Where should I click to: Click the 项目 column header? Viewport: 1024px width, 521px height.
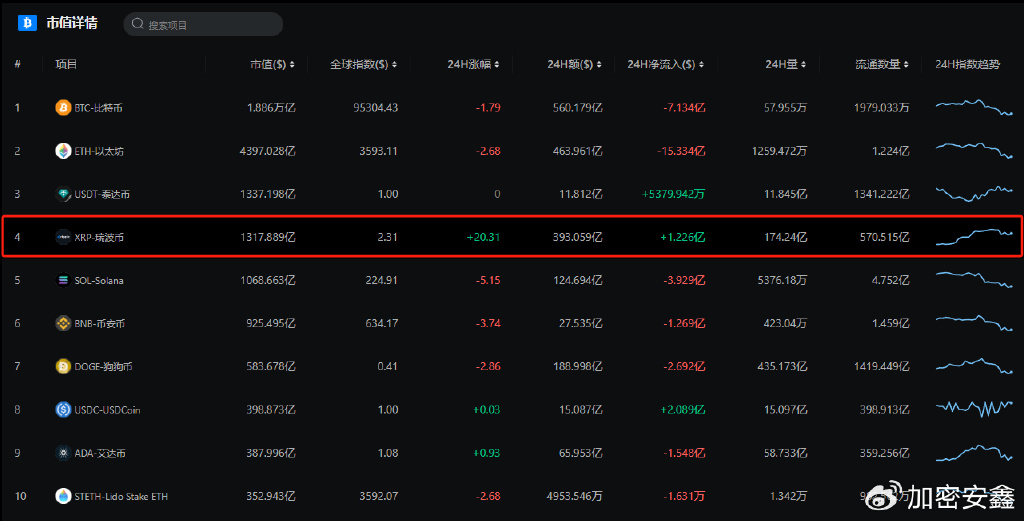pos(66,64)
